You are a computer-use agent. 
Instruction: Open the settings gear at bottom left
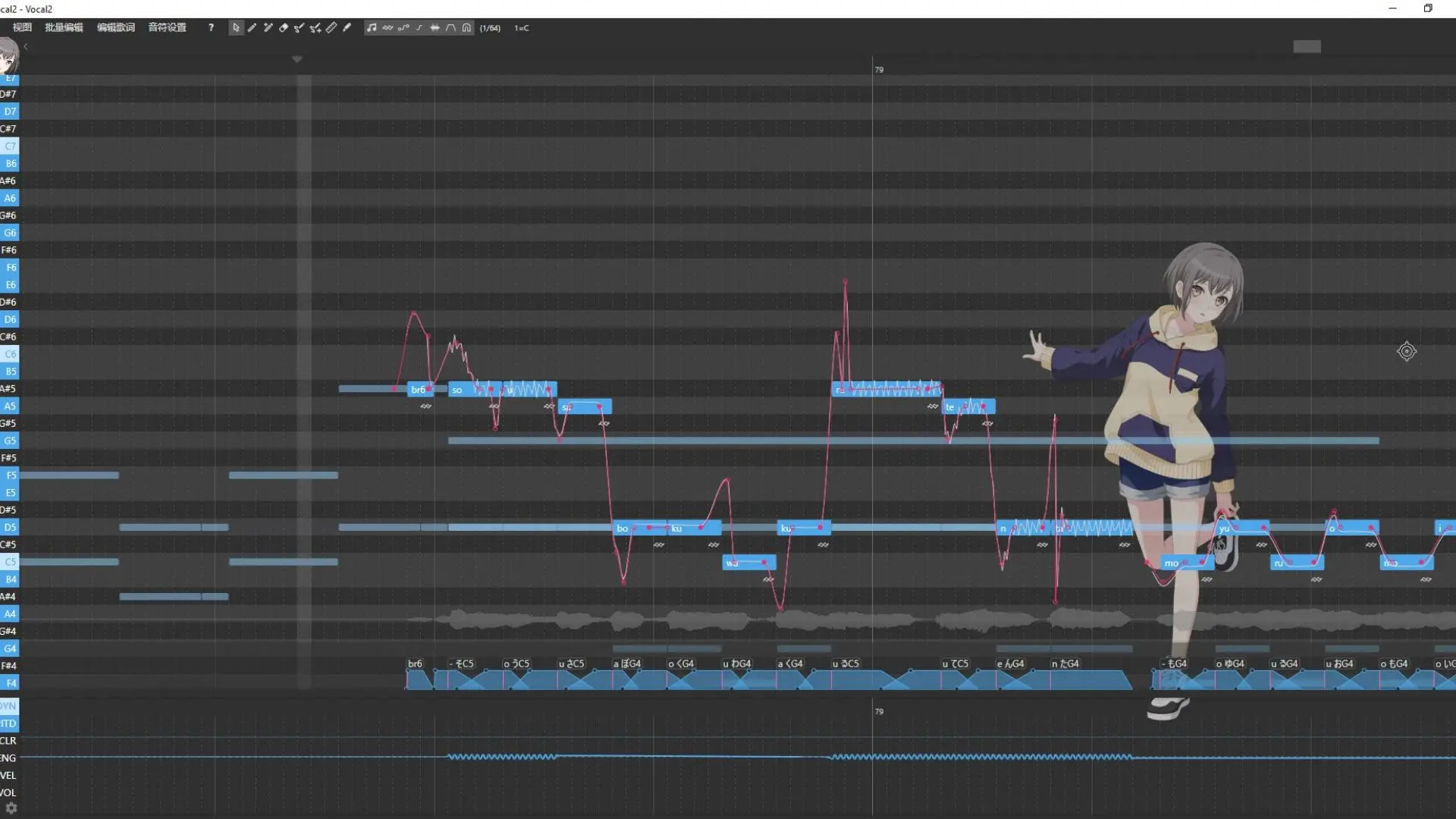(11, 808)
